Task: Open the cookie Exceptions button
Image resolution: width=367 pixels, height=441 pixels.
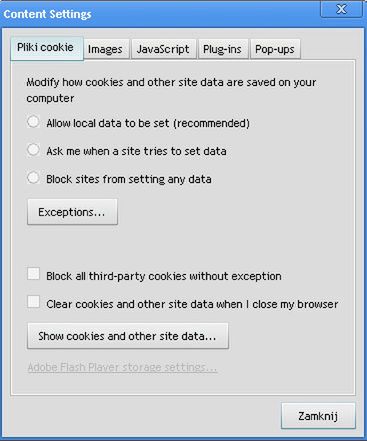Action: (x=72, y=212)
